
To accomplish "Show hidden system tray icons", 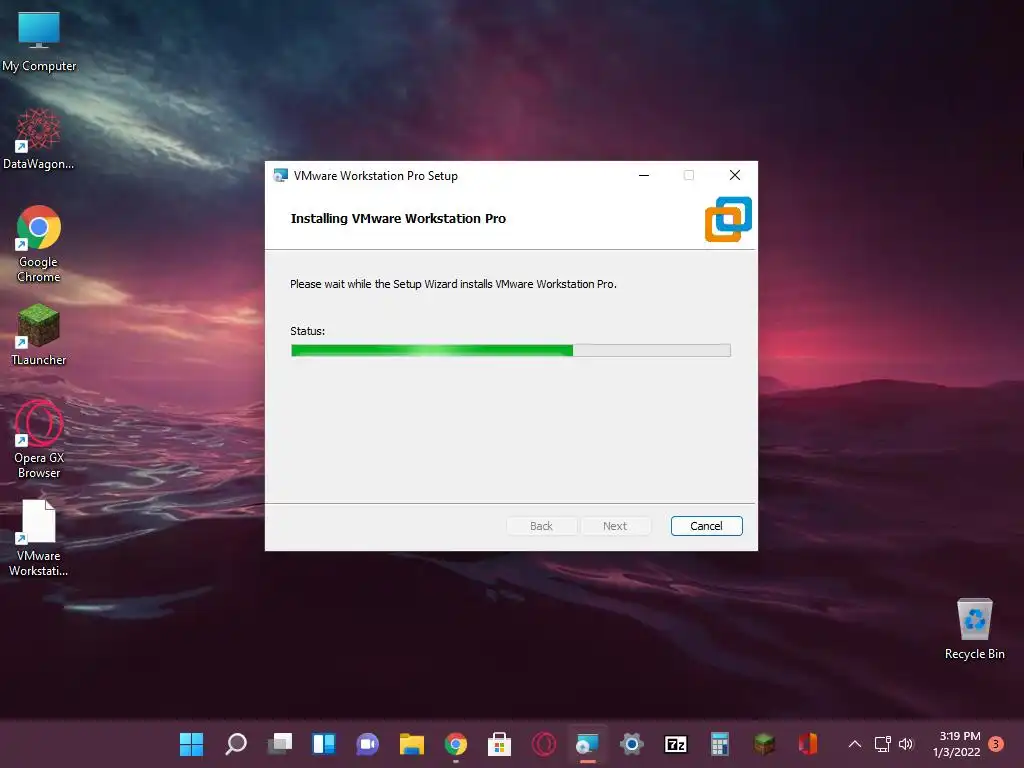I will tap(855, 744).
